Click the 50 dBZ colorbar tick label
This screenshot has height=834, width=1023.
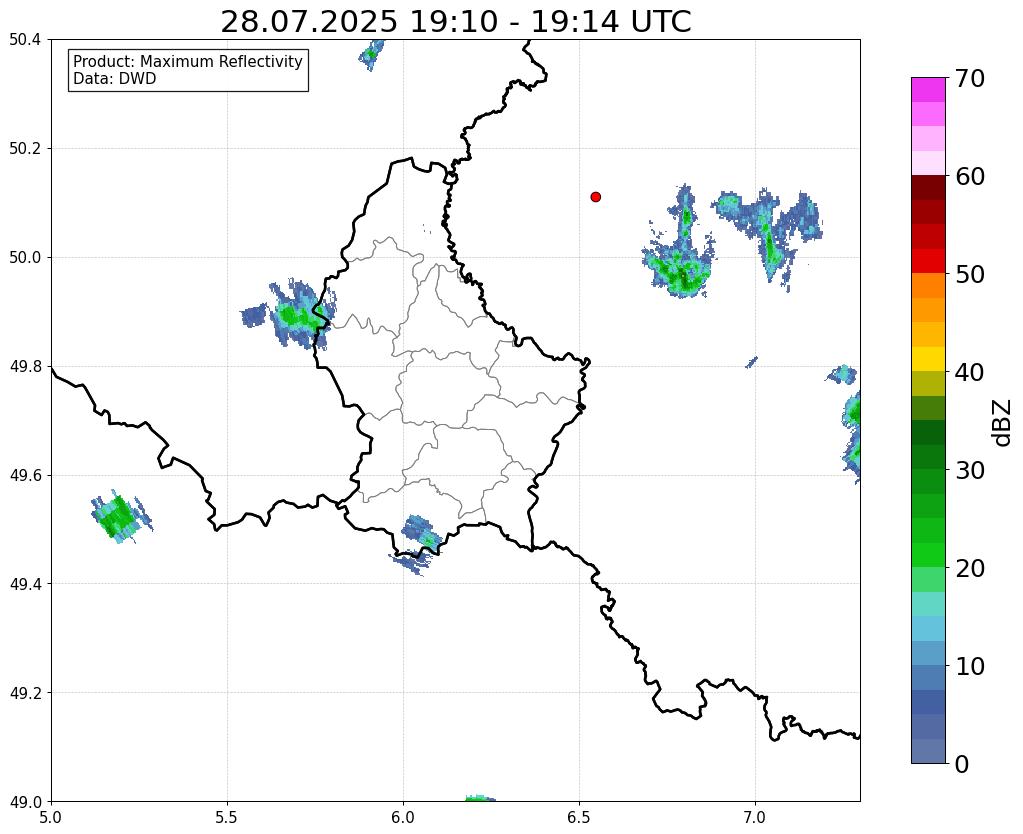tap(970, 274)
